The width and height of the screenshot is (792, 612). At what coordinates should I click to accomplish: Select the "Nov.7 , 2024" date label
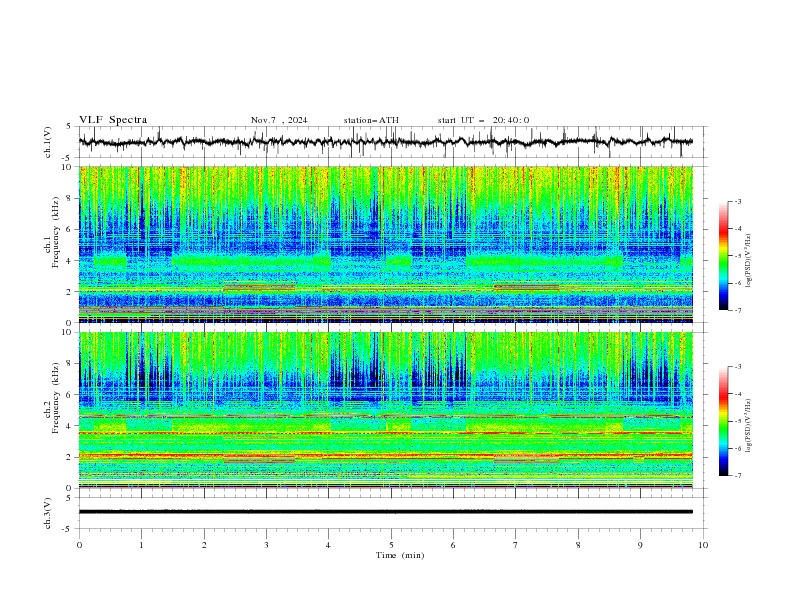point(279,120)
